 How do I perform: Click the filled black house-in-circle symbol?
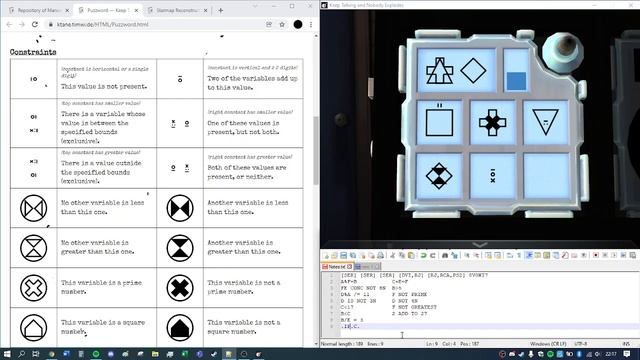(x=180, y=327)
